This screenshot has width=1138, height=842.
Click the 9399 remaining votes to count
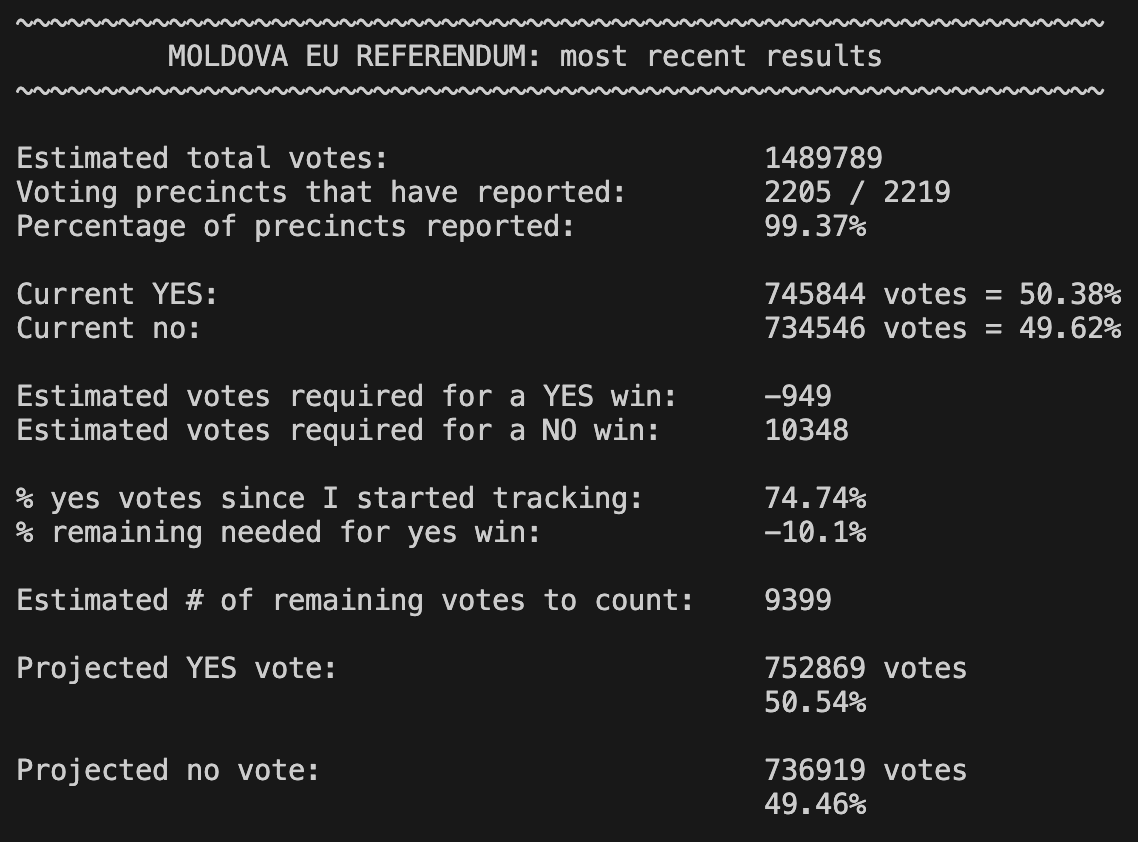point(798,600)
